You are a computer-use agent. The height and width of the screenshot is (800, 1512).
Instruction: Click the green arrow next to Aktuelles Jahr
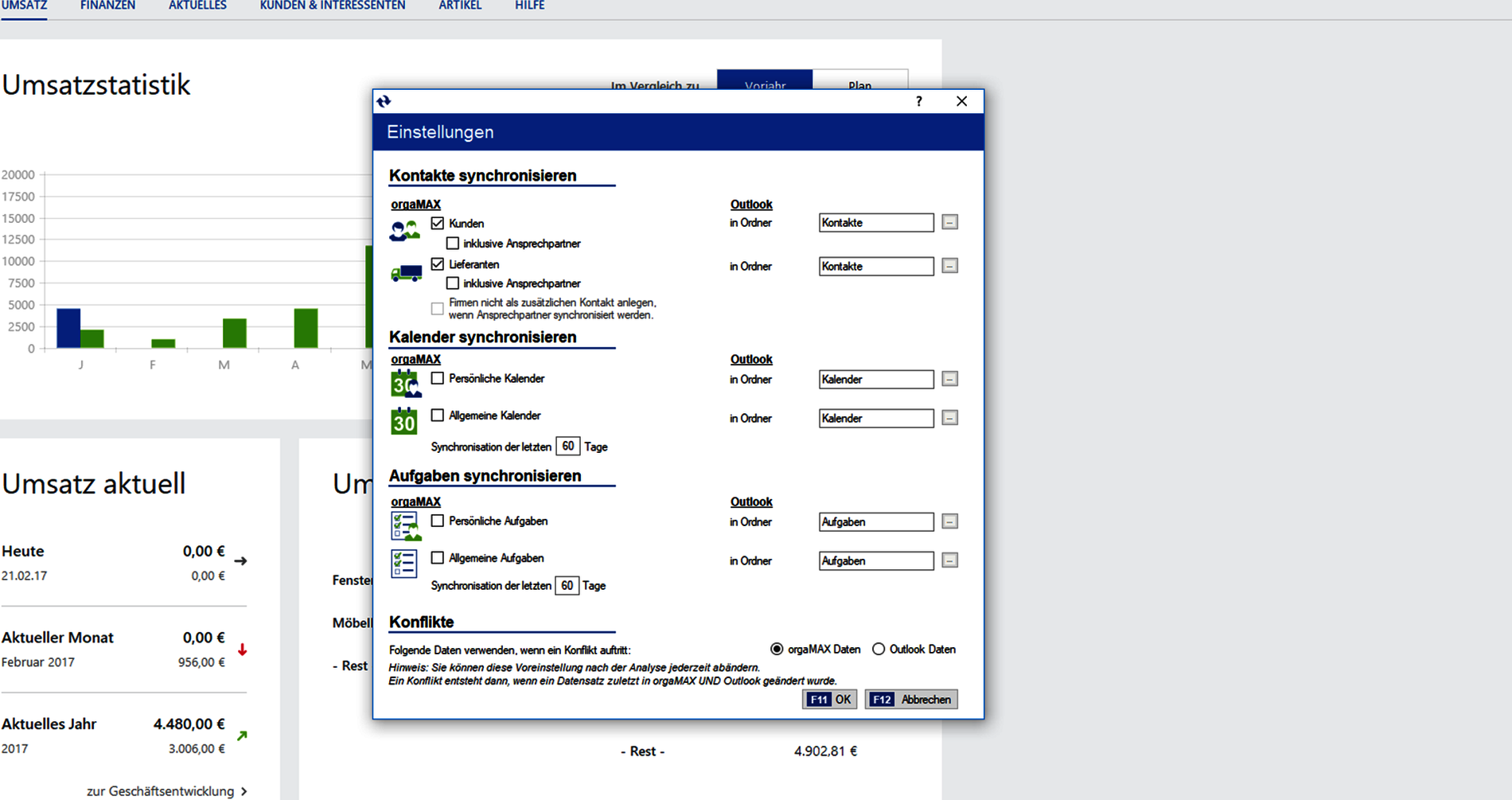(x=242, y=736)
